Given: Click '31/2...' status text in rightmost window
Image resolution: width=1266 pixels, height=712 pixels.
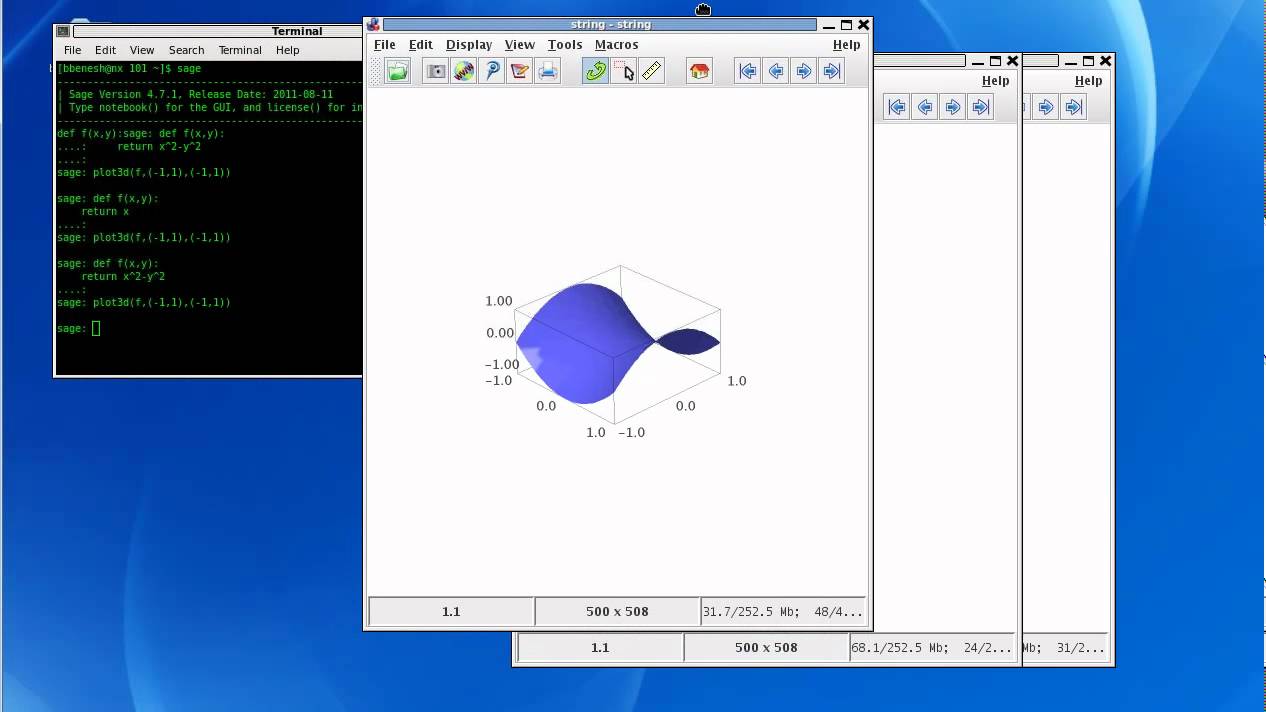Looking at the screenshot, I should (x=1081, y=647).
